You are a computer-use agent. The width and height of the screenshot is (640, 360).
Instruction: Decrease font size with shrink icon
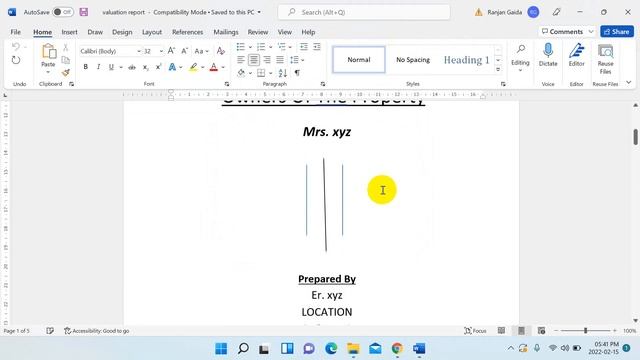pos(184,51)
